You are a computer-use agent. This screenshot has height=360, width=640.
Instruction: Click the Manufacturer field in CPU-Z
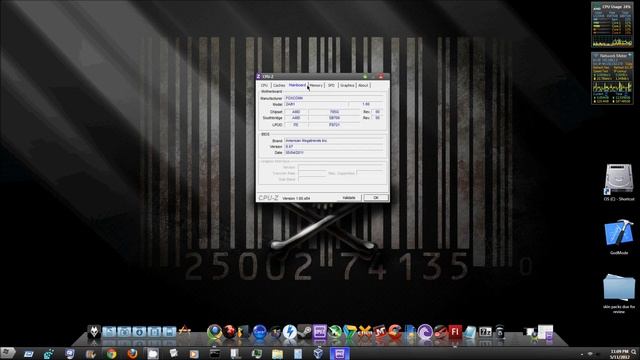tap(334, 98)
